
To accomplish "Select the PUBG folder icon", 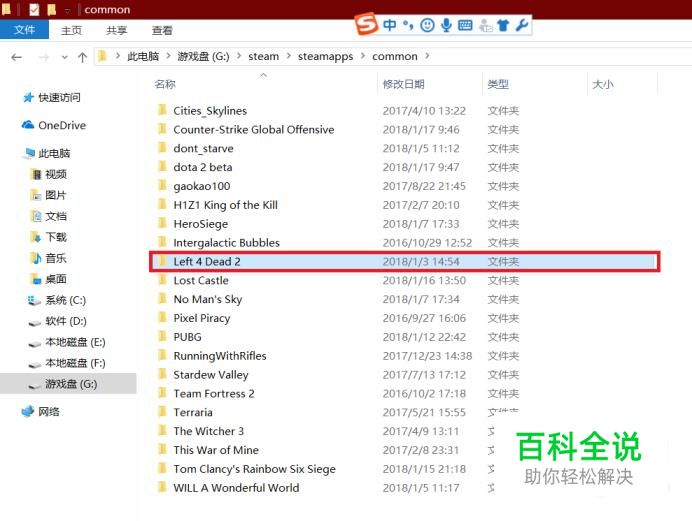I will tap(162, 337).
